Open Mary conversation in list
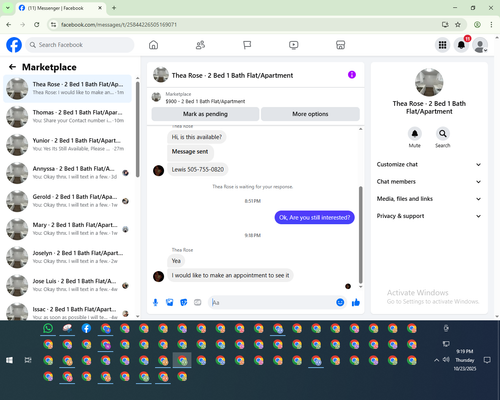The image size is (500, 400). pyautogui.click(x=67, y=229)
